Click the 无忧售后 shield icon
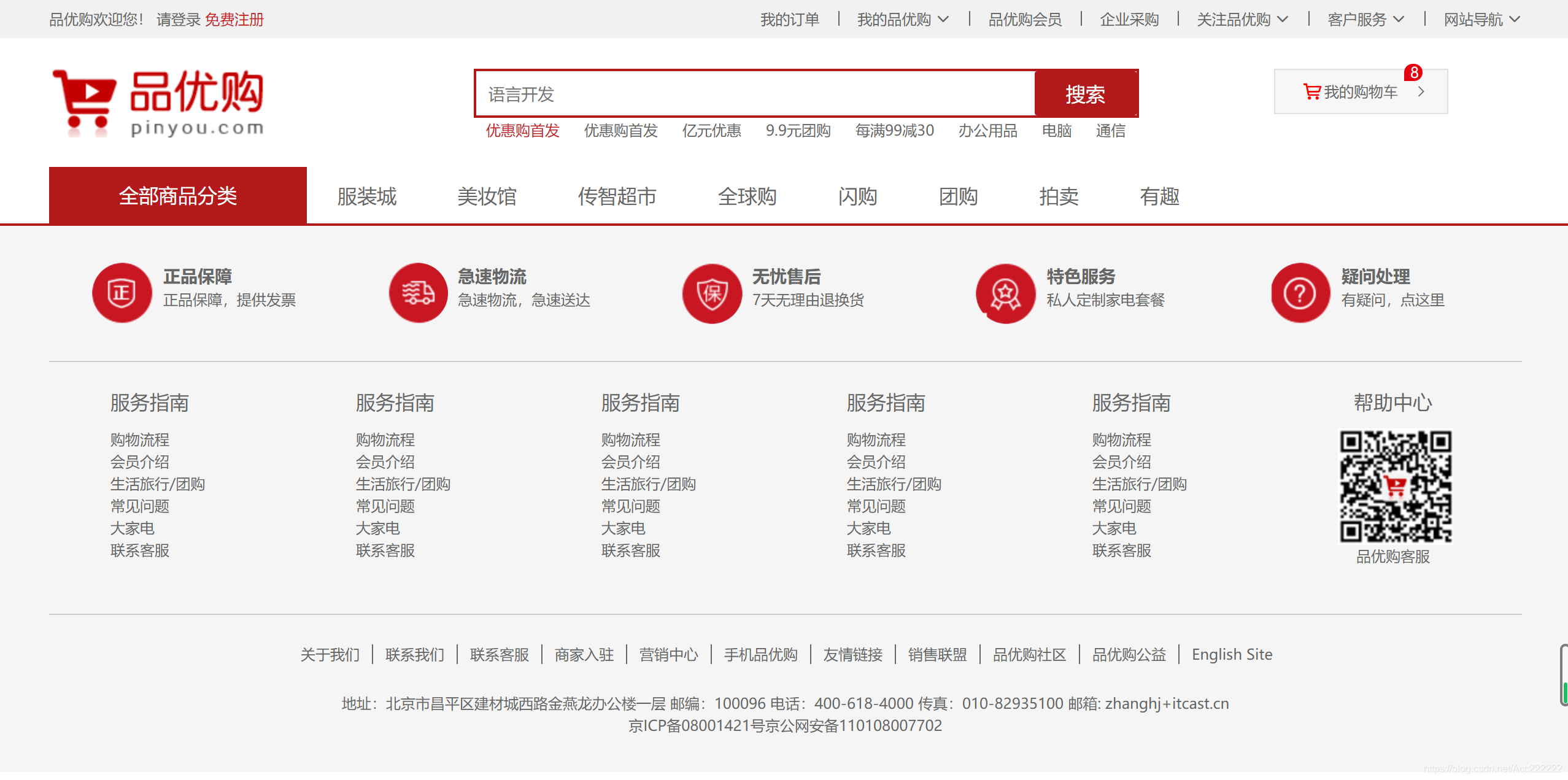1568x780 pixels. click(712, 293)
